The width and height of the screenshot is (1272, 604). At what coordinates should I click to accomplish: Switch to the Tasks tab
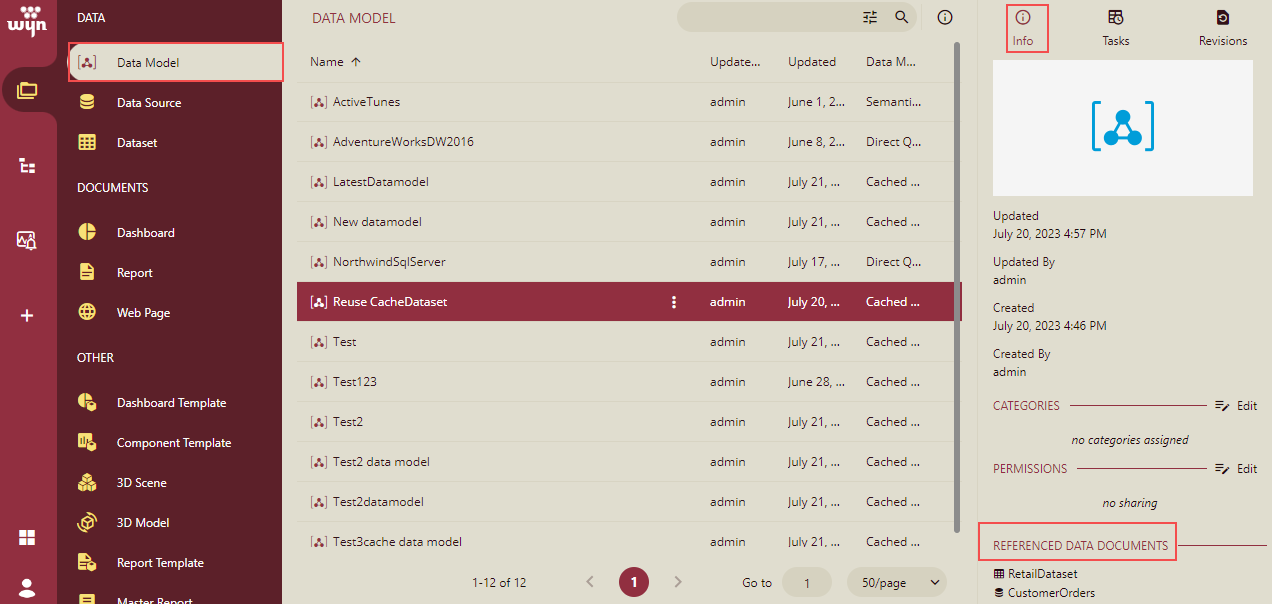tap(1116, 28)
